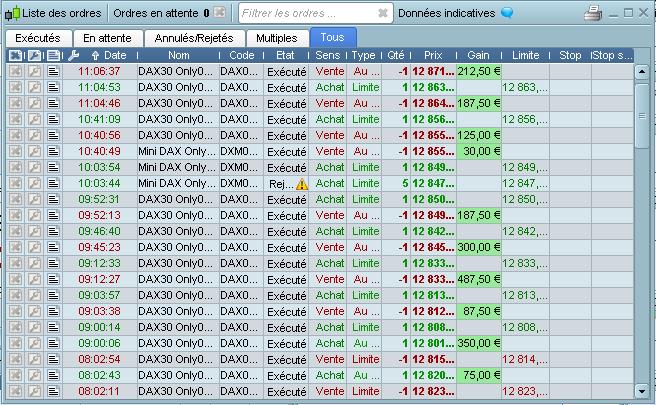
Task: Clear the order filter with the X icon
Action: pyautogui.click(x=382, y=13)
